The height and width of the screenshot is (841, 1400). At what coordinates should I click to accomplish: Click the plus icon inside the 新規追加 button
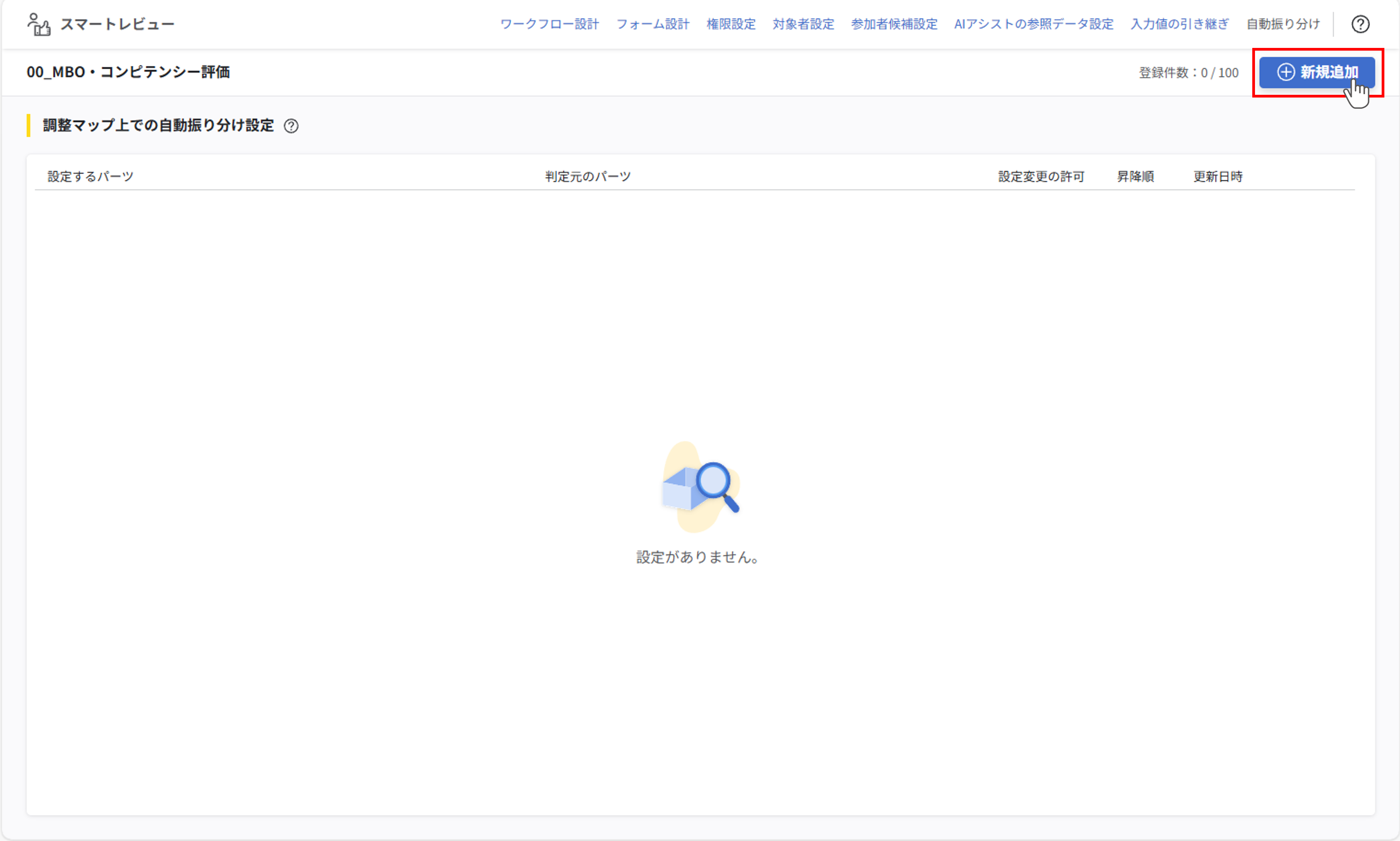(1287, 72)
